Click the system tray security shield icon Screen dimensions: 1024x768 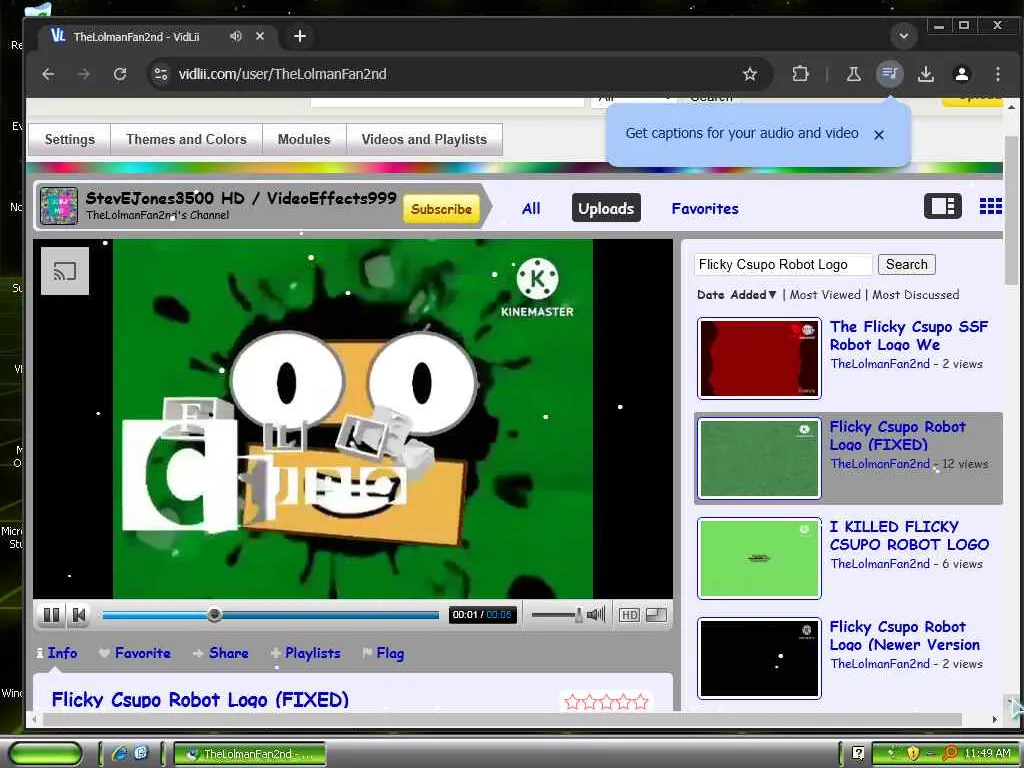tap(912, 754)
